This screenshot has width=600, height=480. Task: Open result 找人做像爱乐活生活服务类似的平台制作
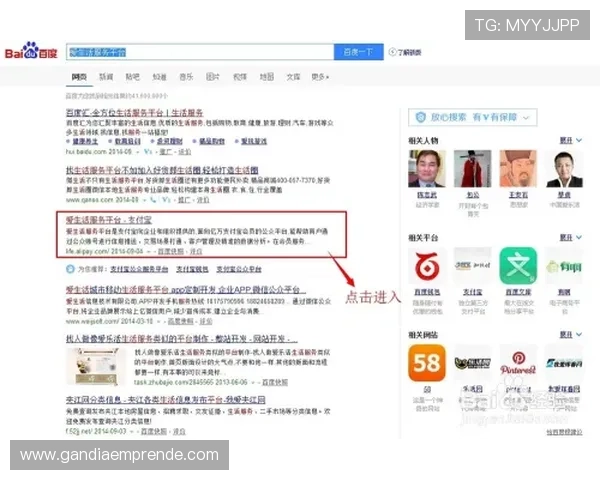[181, 339]
